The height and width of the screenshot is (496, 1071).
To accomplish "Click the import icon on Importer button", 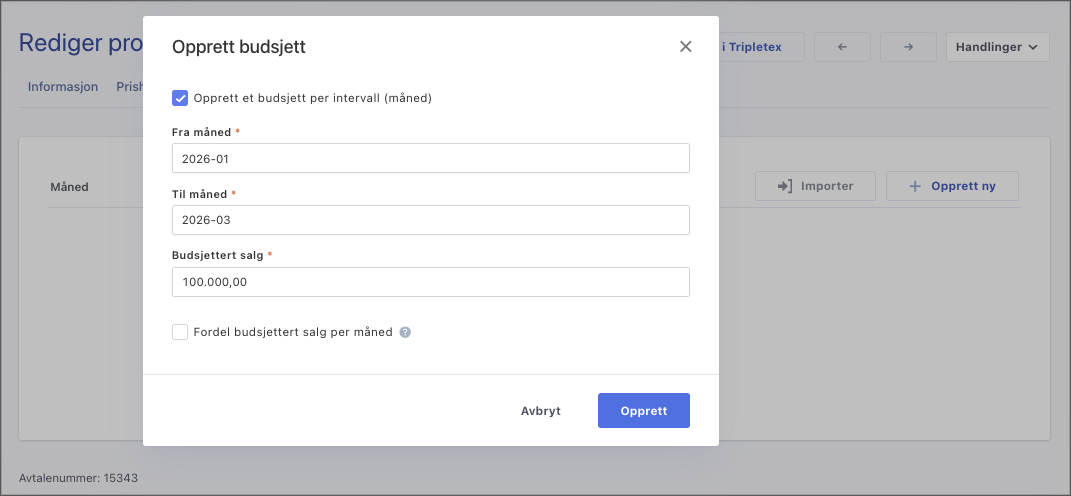I will point(785,186).
